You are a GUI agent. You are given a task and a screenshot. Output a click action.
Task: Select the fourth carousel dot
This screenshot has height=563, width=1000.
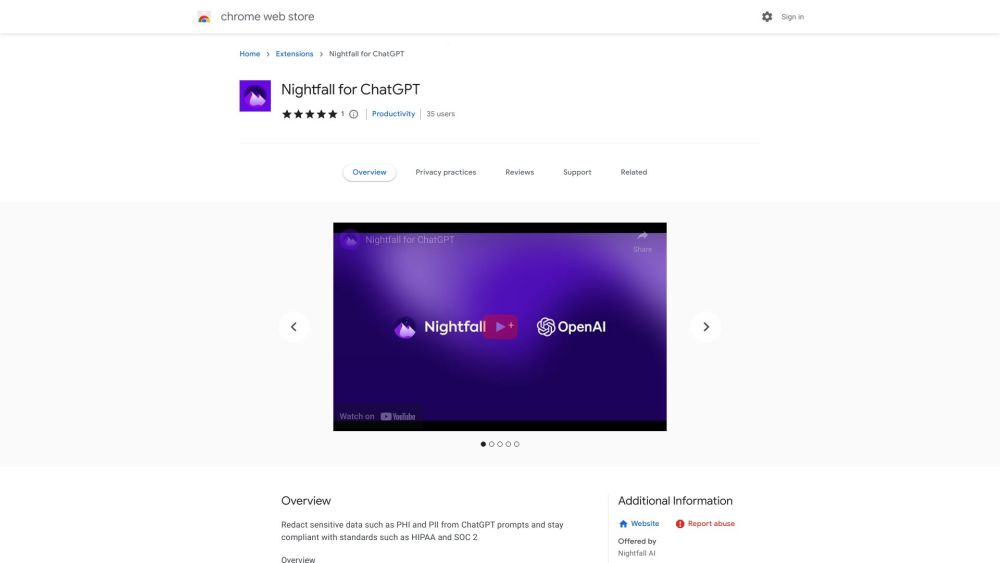tap(508, 444)
